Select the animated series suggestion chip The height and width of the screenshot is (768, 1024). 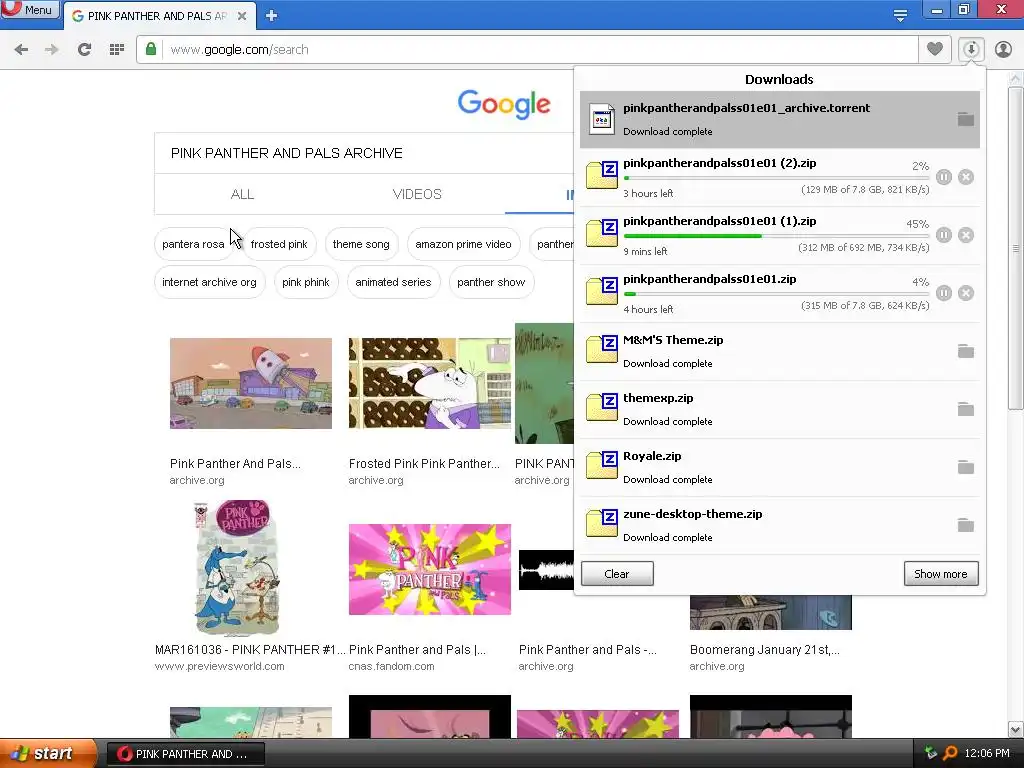point(393,282)
